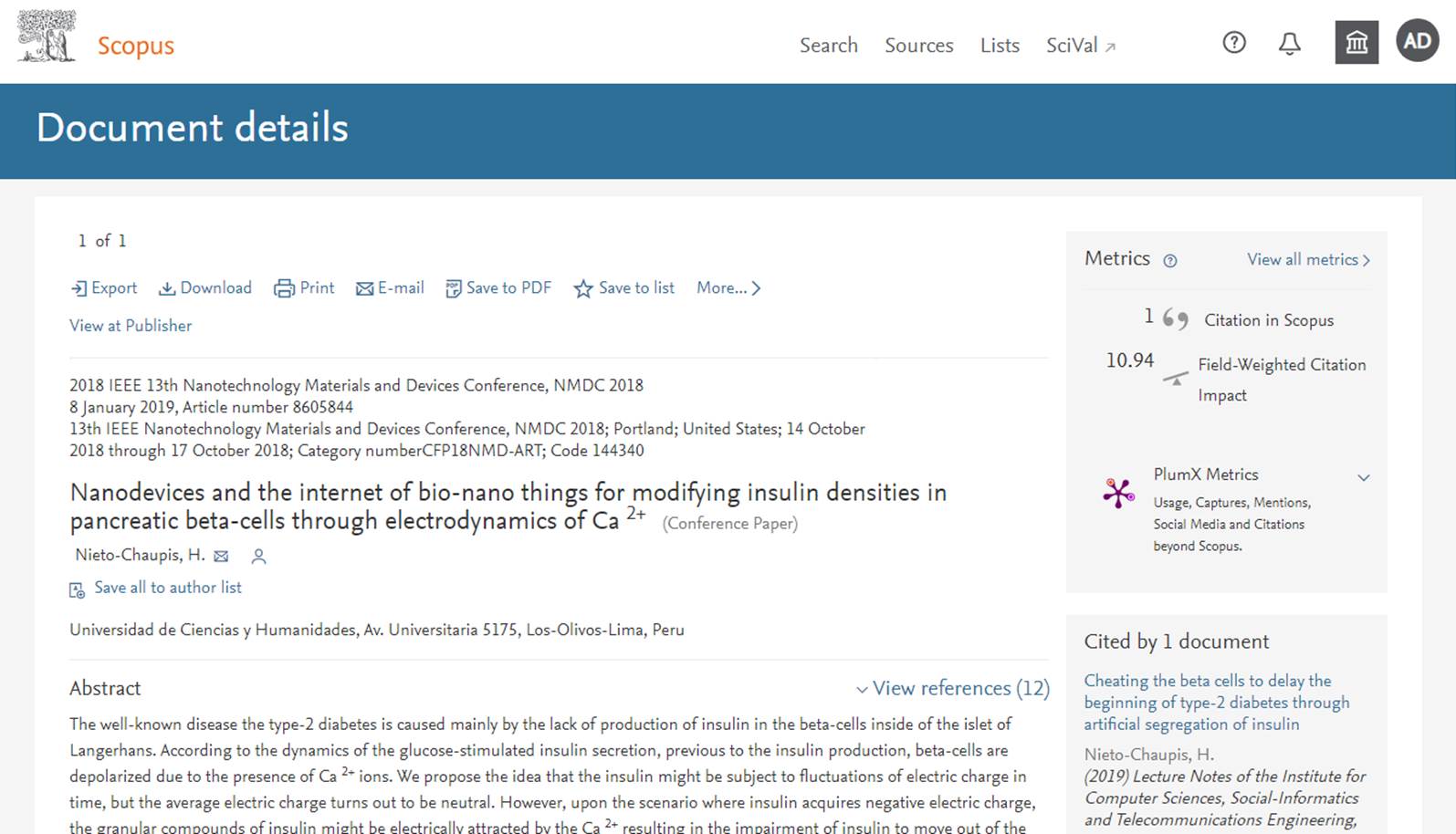Click the Save to list text
Image resolution: width=1456 pixels, height=834 pixels.
coord(636,287)
